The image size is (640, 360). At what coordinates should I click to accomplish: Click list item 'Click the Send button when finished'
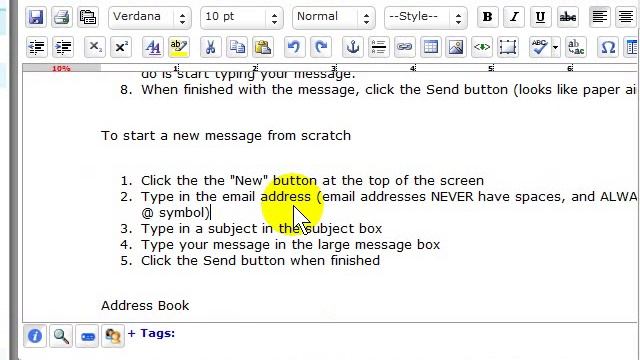click(x=260, y=261)
